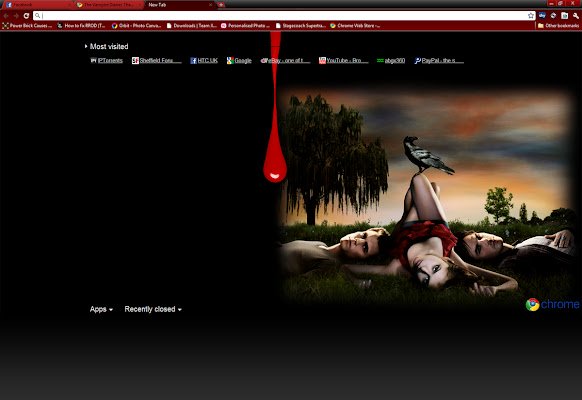Screen dimensions: 582x400
Task: Select the New Tab tab
Action: click(180, 5)
